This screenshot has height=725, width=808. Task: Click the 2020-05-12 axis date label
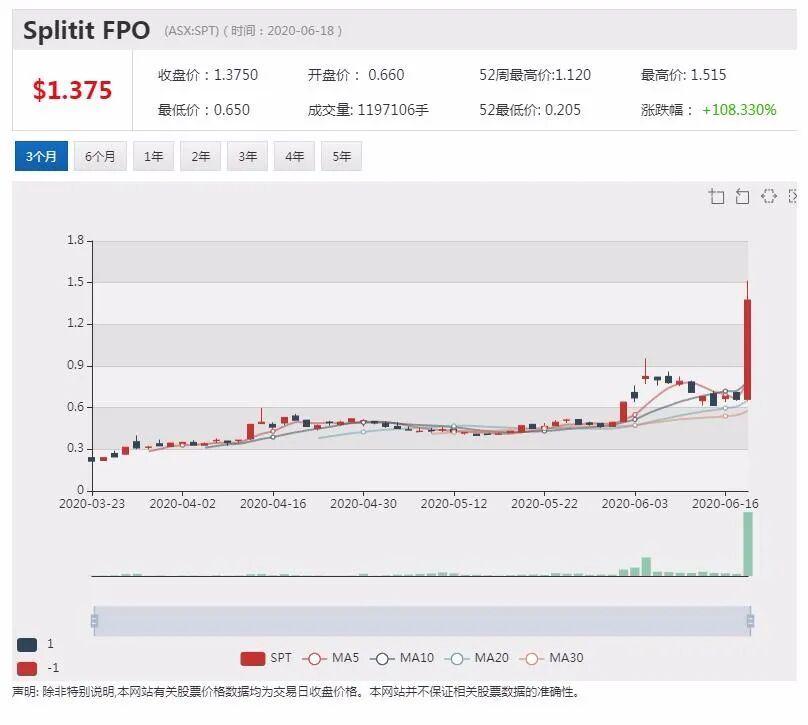[454, 504]
